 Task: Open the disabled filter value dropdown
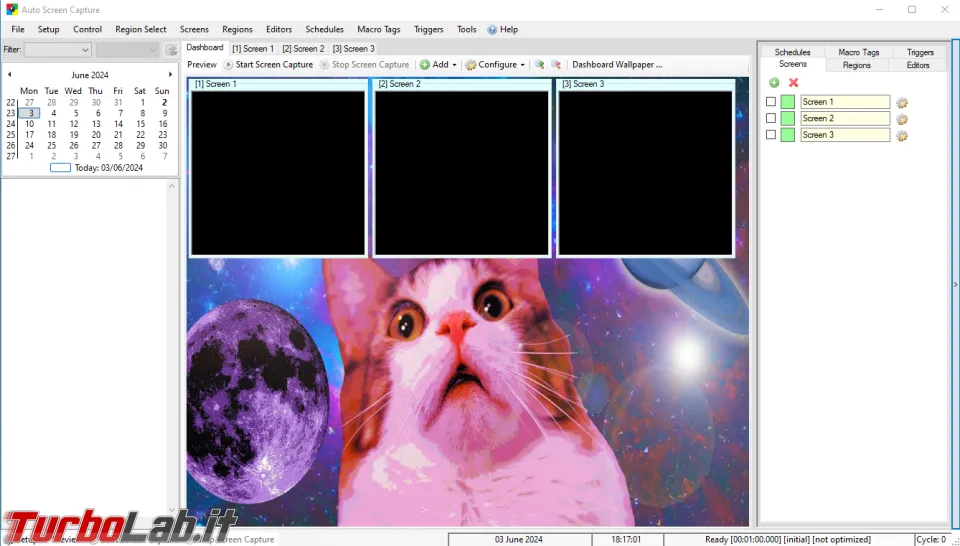click(x=127, y=50)
